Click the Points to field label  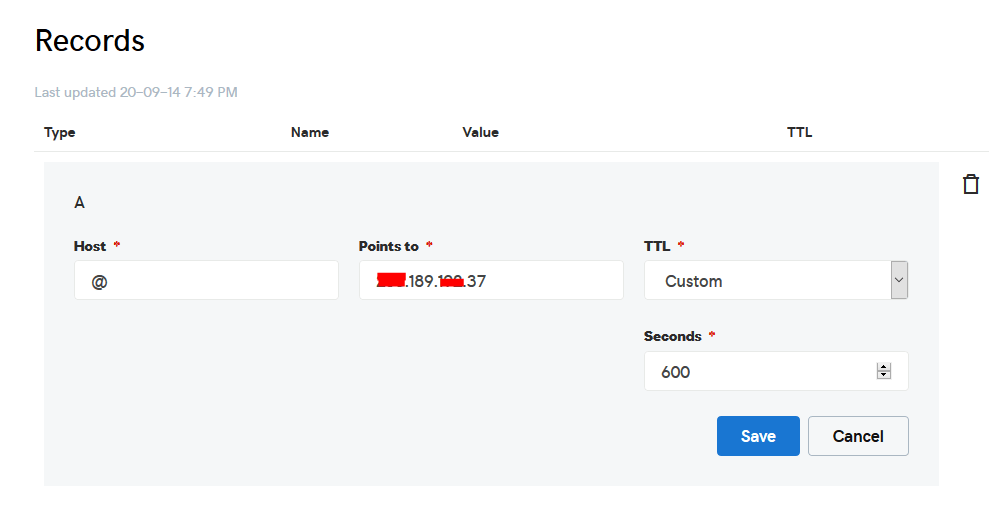(x=389, y=246)
